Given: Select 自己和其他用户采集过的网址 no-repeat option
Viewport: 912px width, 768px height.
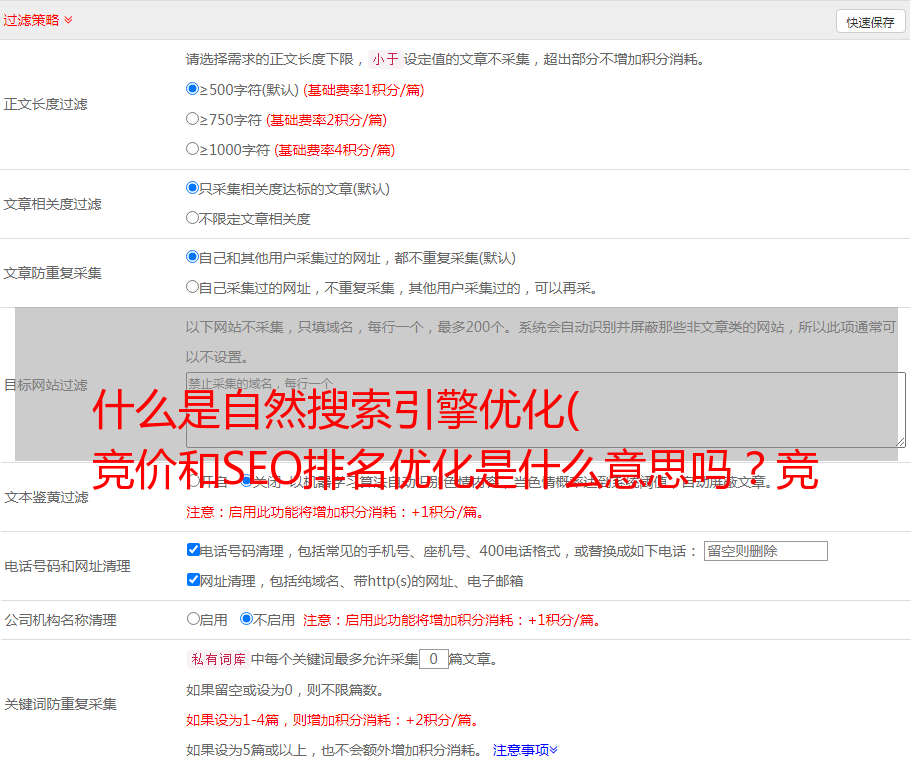Looking at the screenshot, I should [x=193, y=257].
